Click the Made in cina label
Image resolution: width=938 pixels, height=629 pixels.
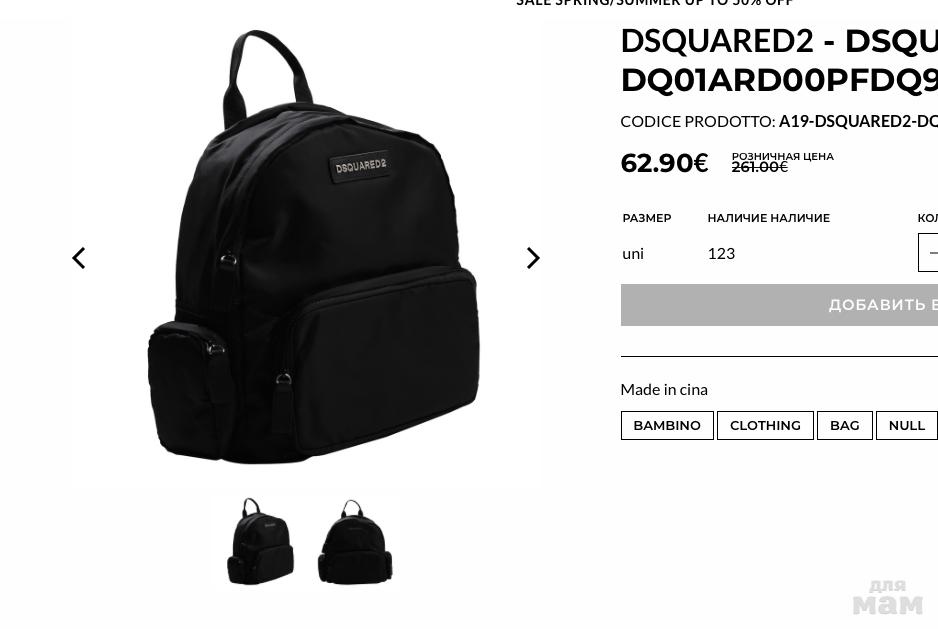tap(664, 390)
